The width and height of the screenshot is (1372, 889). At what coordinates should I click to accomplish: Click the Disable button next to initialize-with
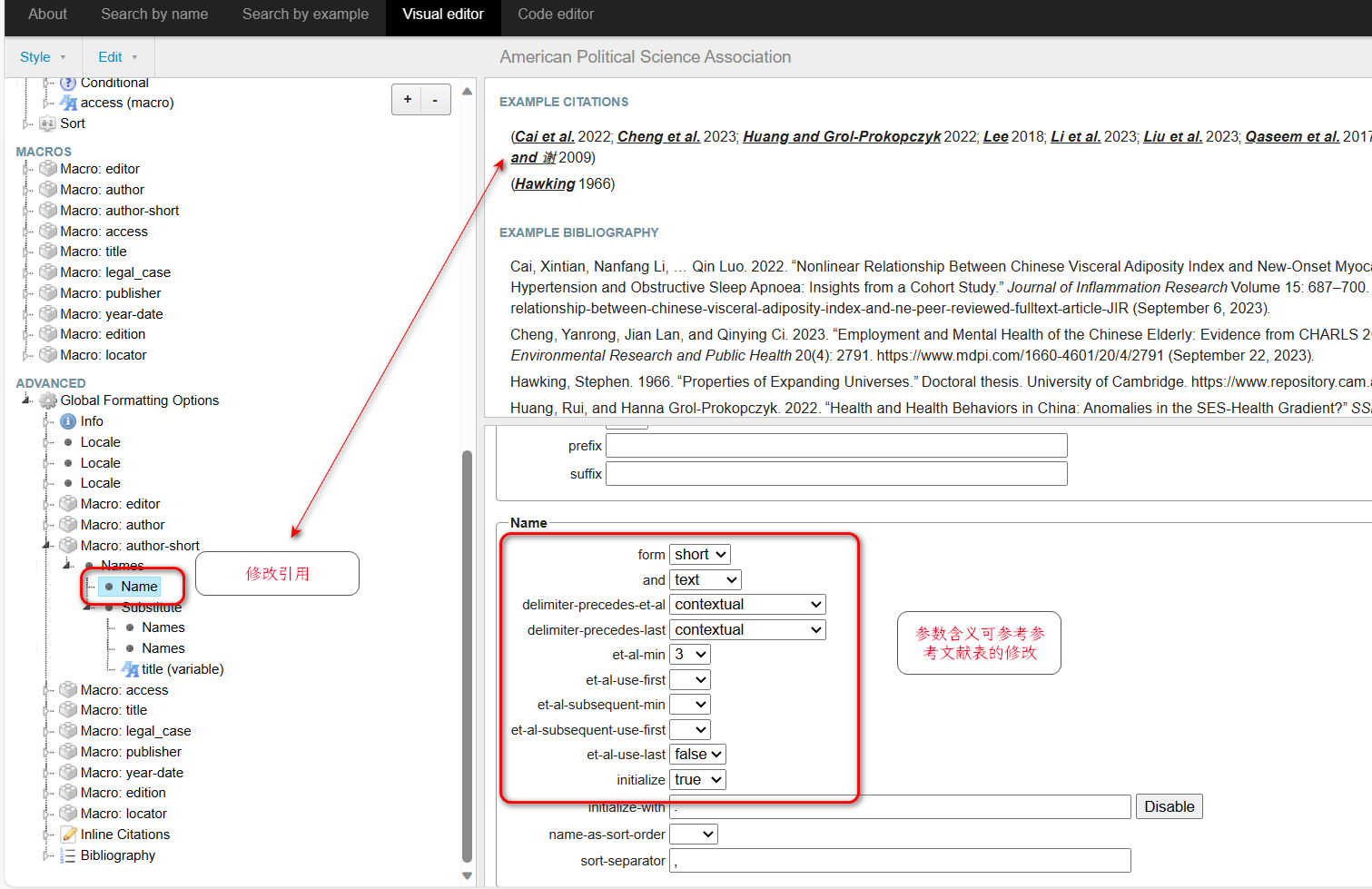tap(1170, 806)
